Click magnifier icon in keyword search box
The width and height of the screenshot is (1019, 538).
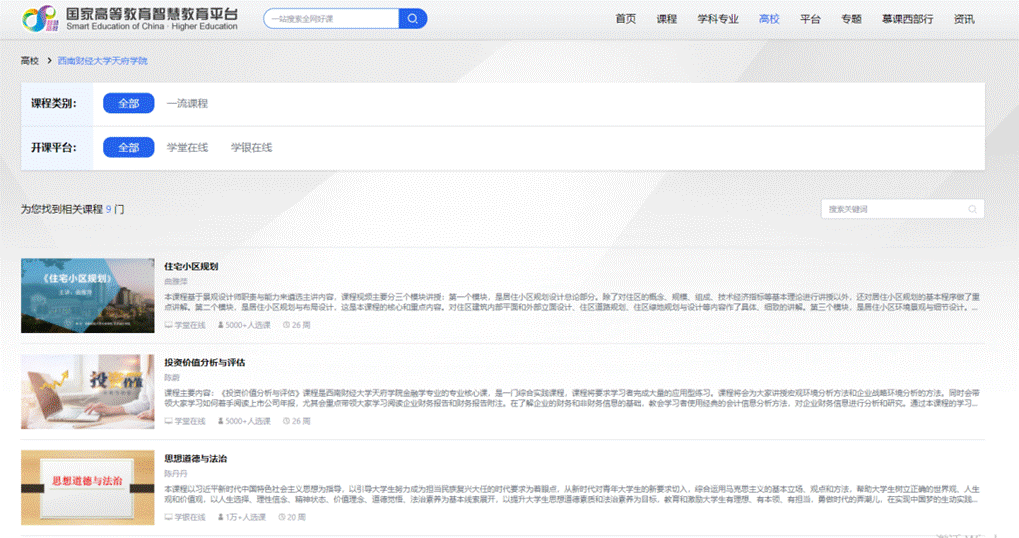[x=972, y=209]
